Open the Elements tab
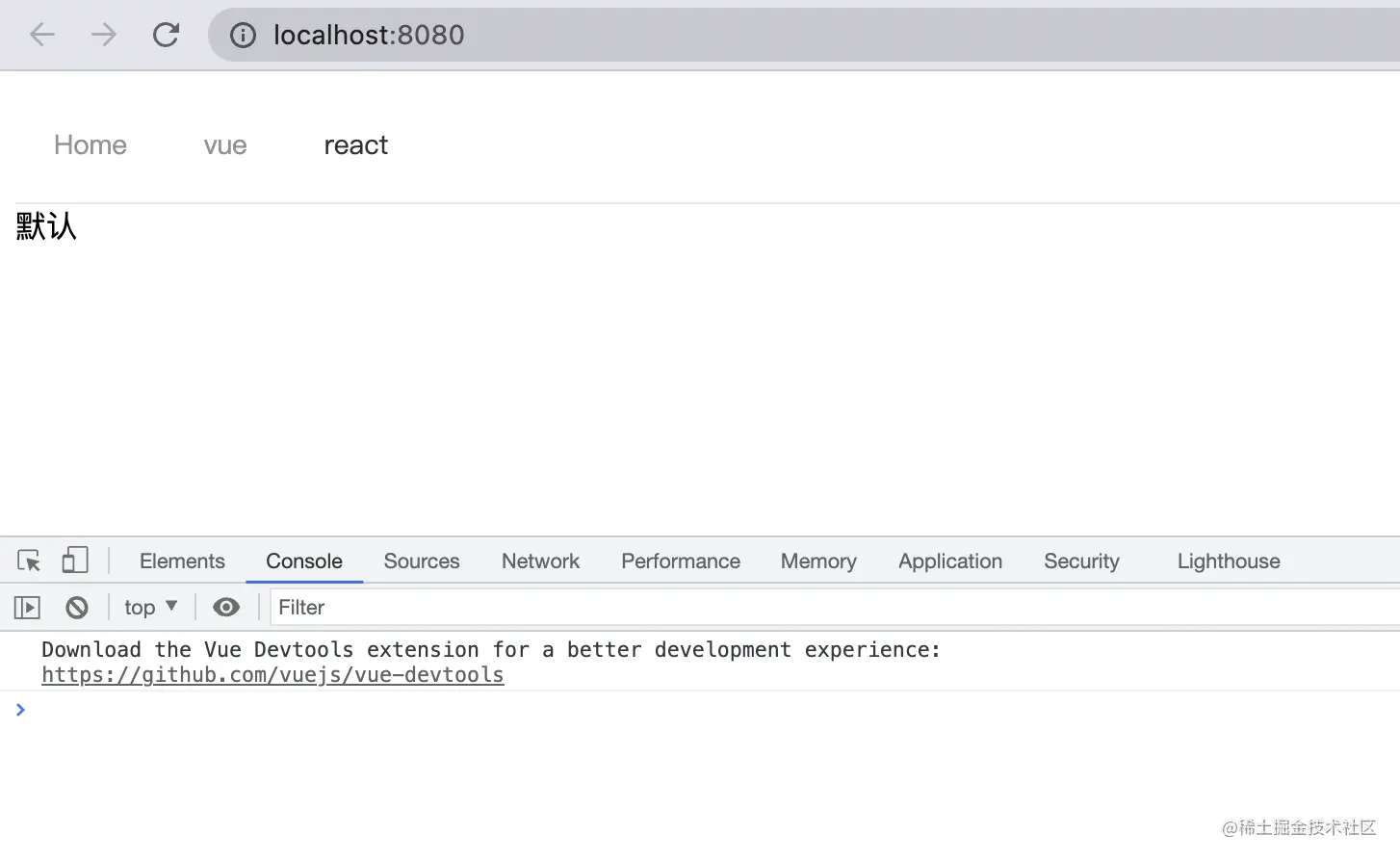The width and height of the screenshot is (1400, 861). tap(182, 561)
